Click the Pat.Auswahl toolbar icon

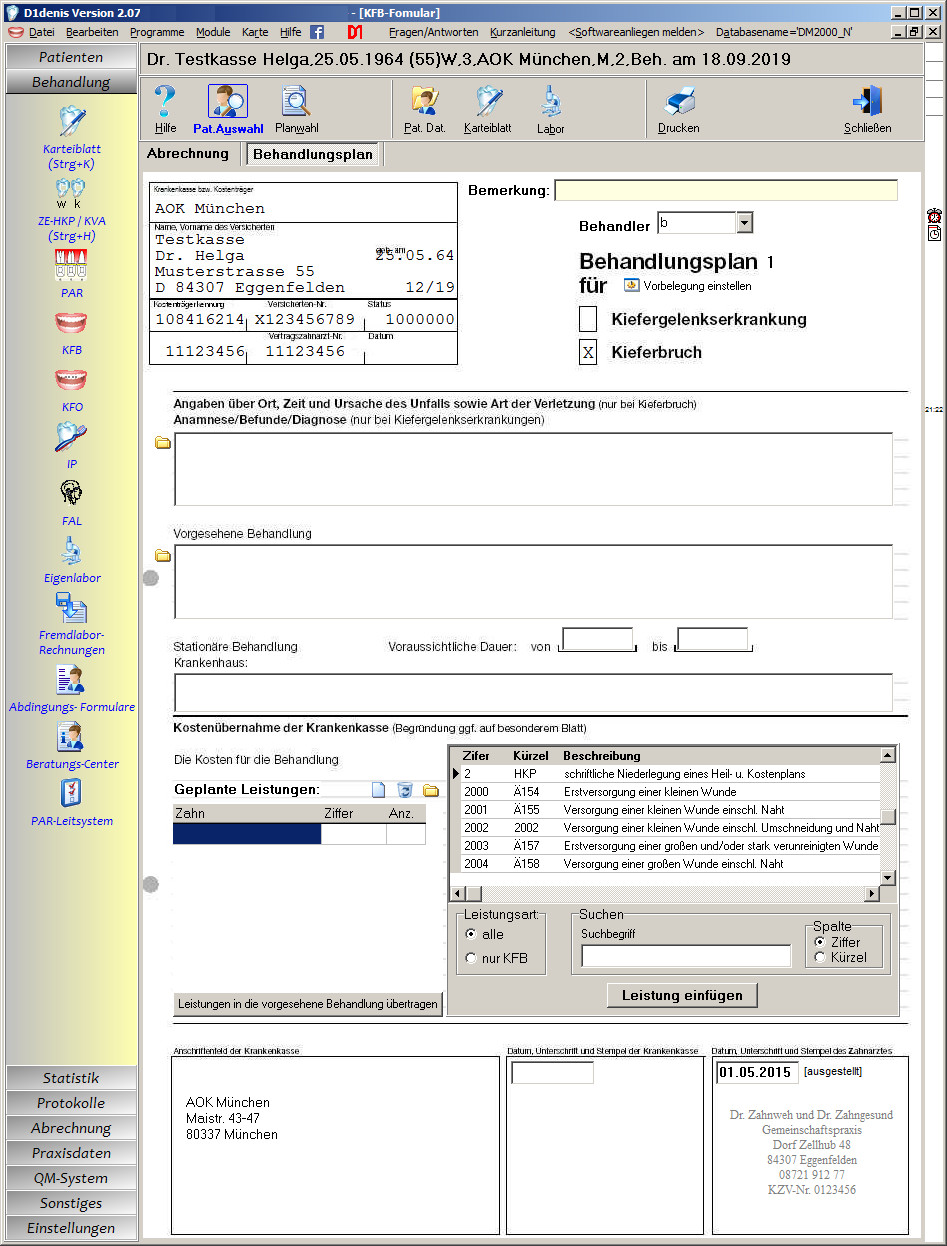pos(228,101)
